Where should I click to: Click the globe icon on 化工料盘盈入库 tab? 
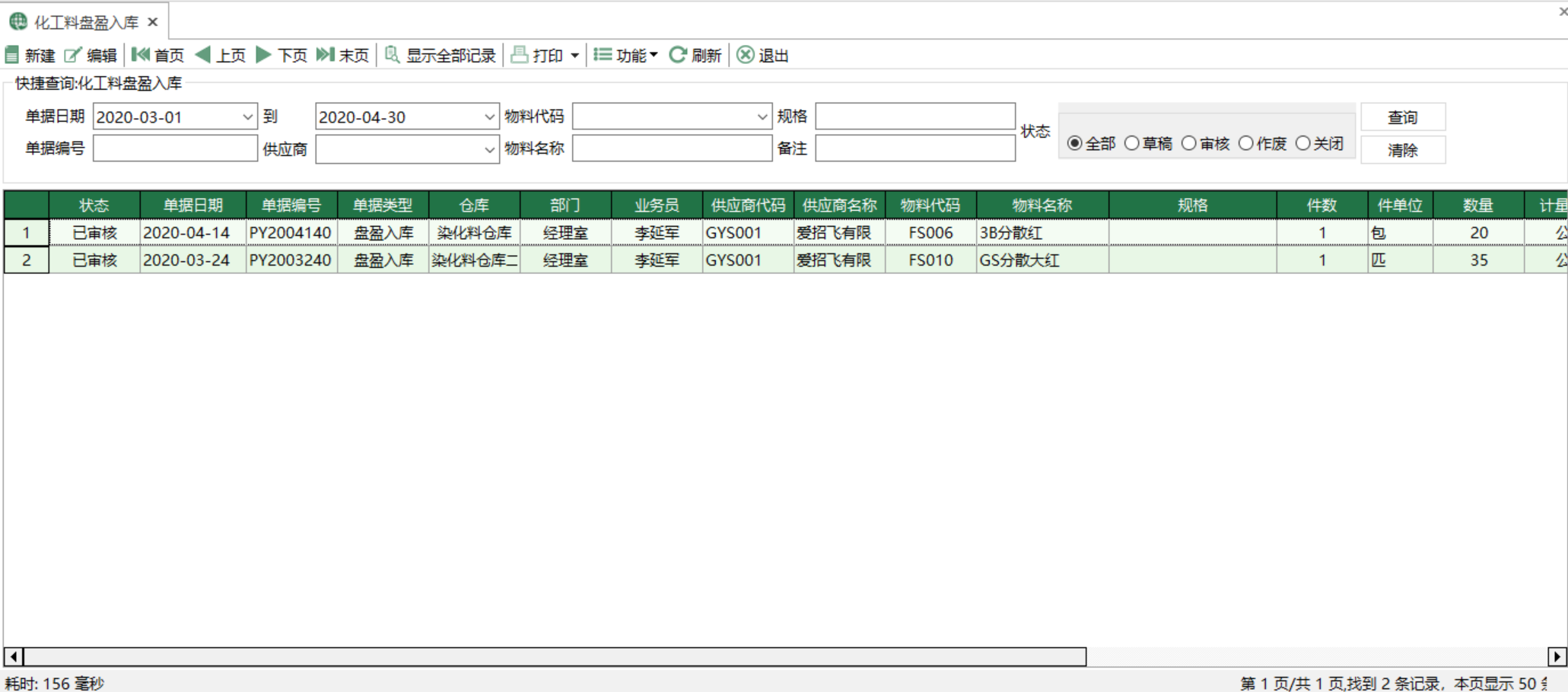[x=18, y=22]
